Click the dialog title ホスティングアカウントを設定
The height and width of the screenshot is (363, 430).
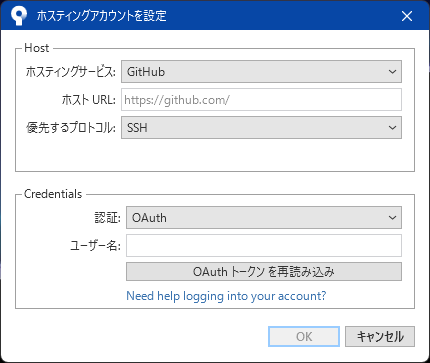click(101, 16)
